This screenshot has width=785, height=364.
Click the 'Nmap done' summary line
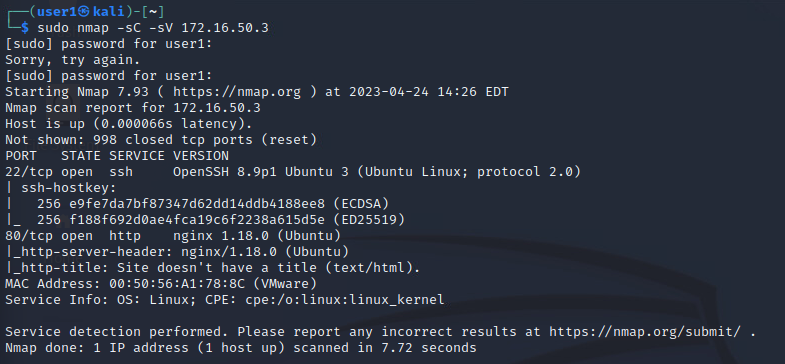tap(241, 347)
